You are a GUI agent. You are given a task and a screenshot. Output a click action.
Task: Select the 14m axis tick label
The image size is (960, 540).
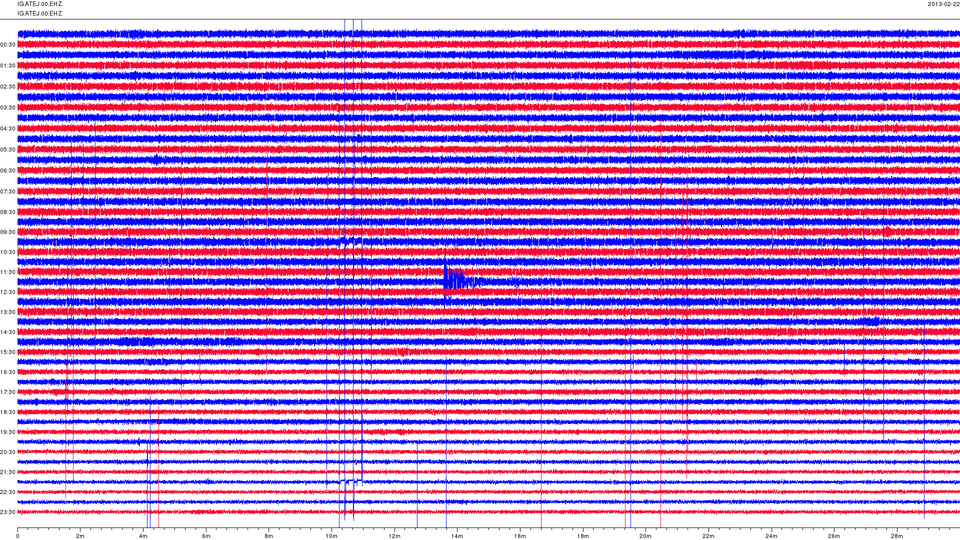click(457, 536)
